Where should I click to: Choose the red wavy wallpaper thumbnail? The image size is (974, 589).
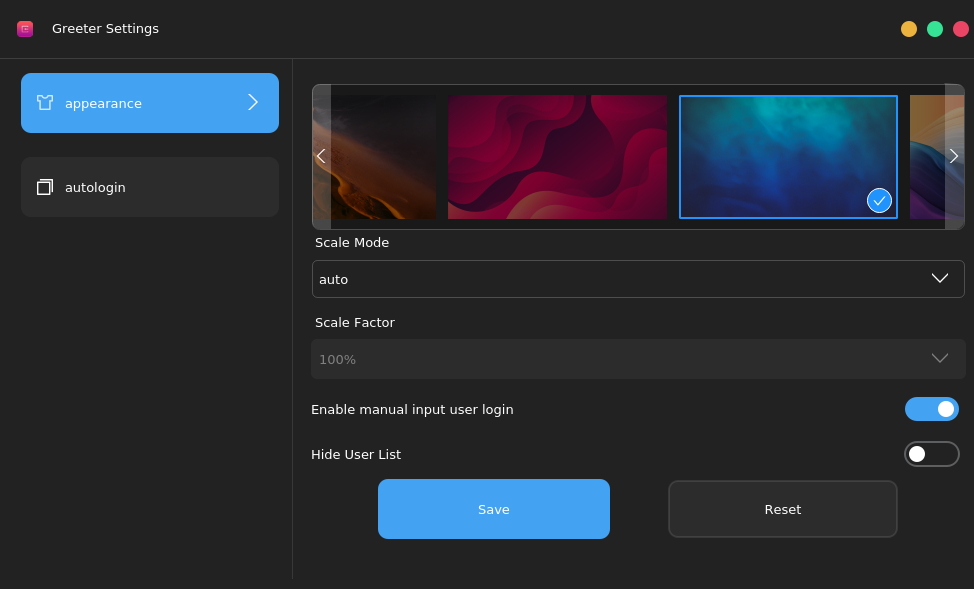557,157
